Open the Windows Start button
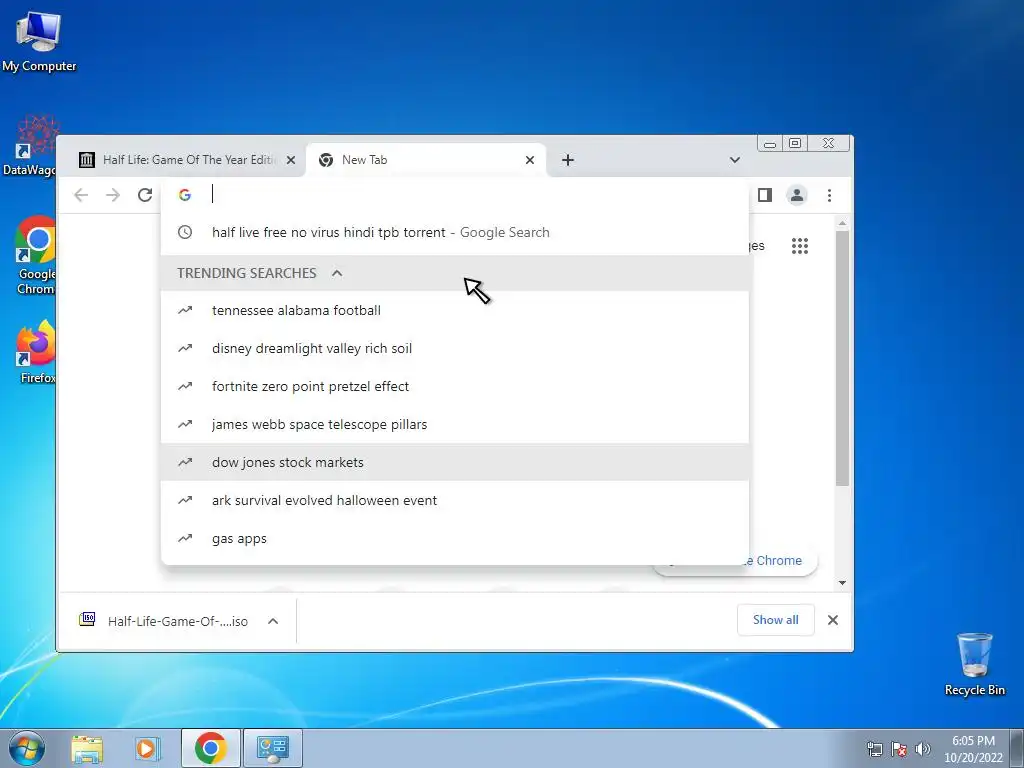This screenshot has height=768, width=1024. (x=27, y=748)
